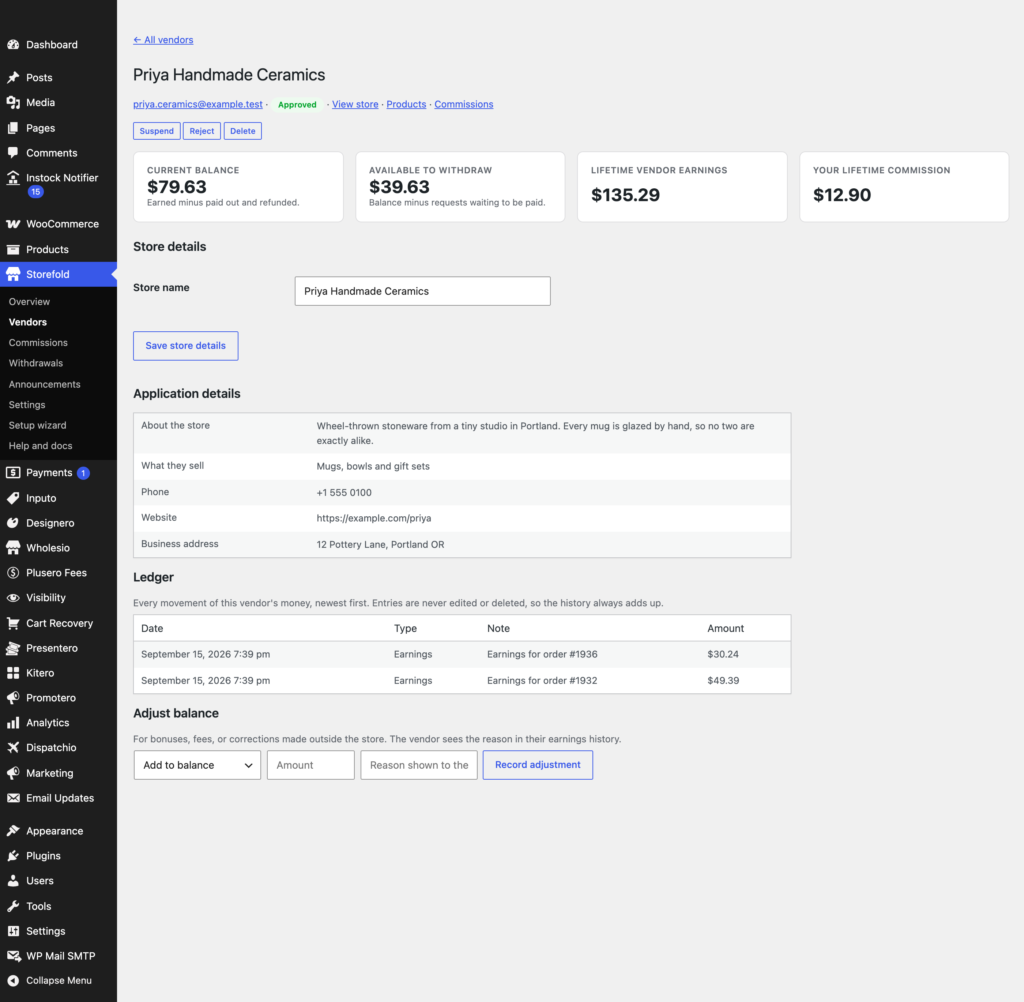Click the Plusero Fees coin icon
1024x1002 pixels.
13,573
